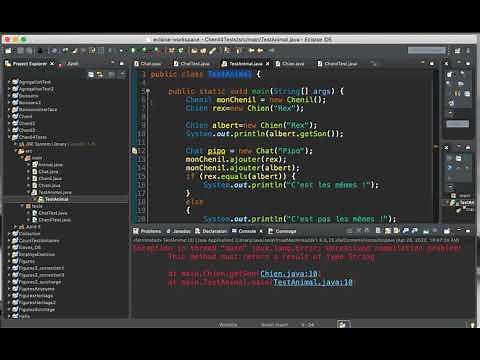This screenshot has height=360, width=480.
Task: Click in the Quick Access search field
Action: click(x=427, y=50)
